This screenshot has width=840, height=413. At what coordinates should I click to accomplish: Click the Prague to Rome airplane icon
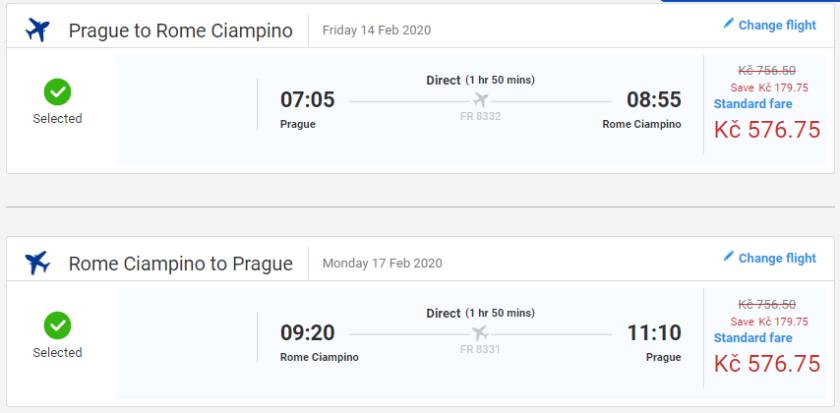[x=37, y=30]
